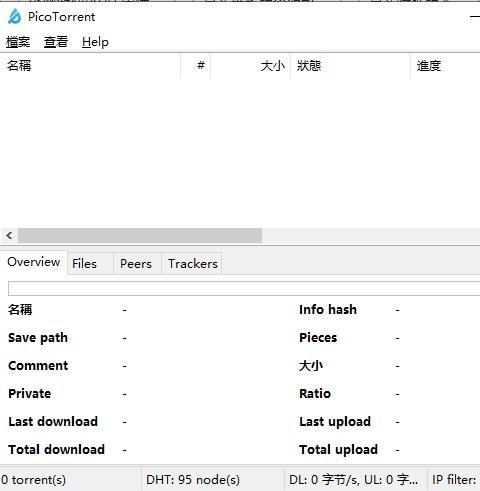Click the Total download label
480x491 pixels.
tap(56, 450)
